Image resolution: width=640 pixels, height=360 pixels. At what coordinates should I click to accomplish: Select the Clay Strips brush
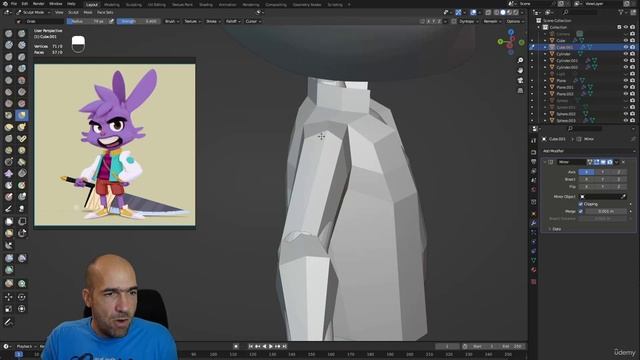coord(22,45)
